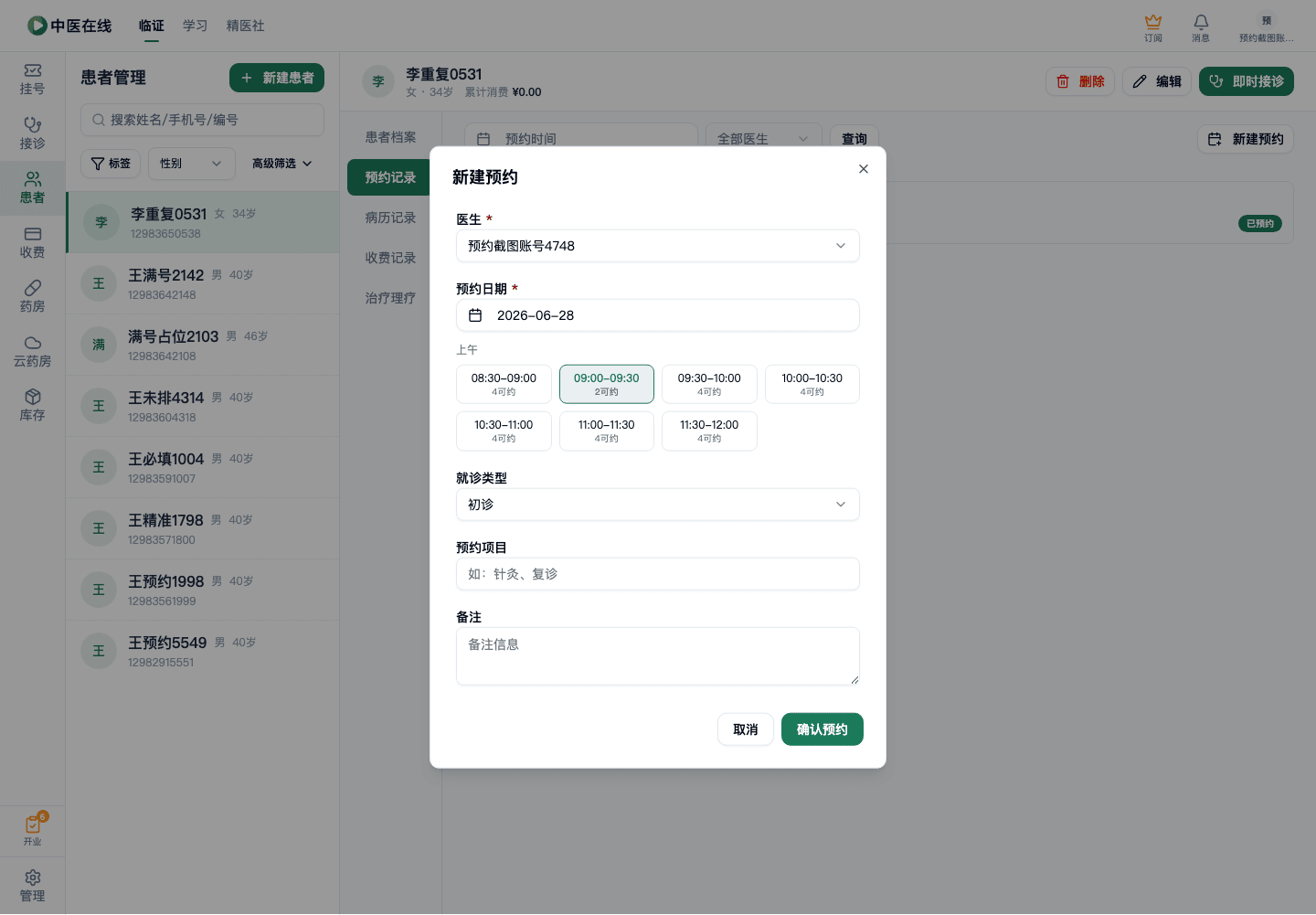Viewport: 1316px width, 915px height.
Task: Click the calendar icon in 预约时间 filter
Action: (483, 139)
